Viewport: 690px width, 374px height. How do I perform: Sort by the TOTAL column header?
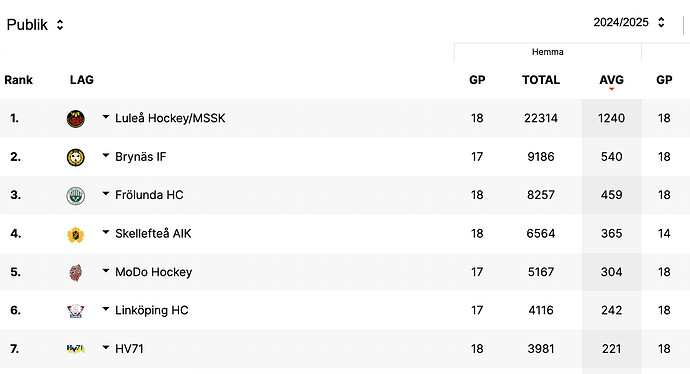[541, 80]
